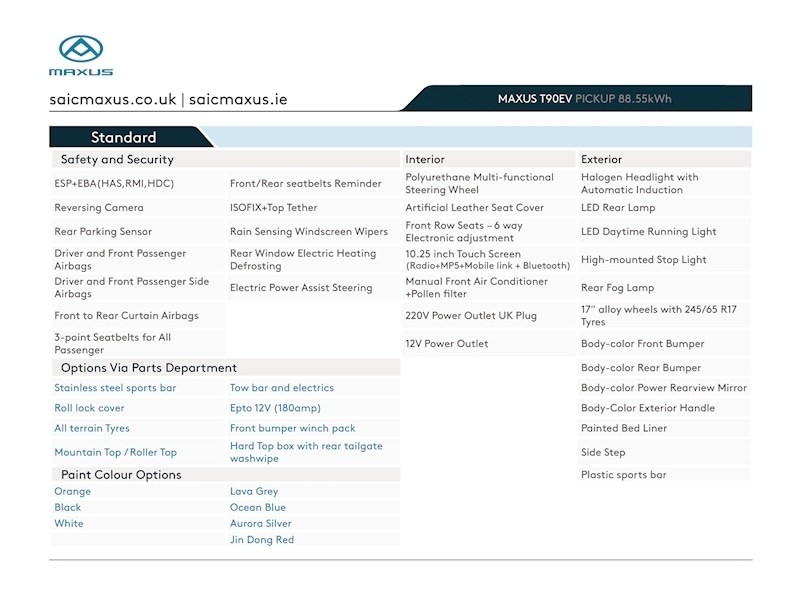Click the Maxus logo at top left
This screenshot has height=600, width=800.
pyautogui.click(x=81, y=55)
